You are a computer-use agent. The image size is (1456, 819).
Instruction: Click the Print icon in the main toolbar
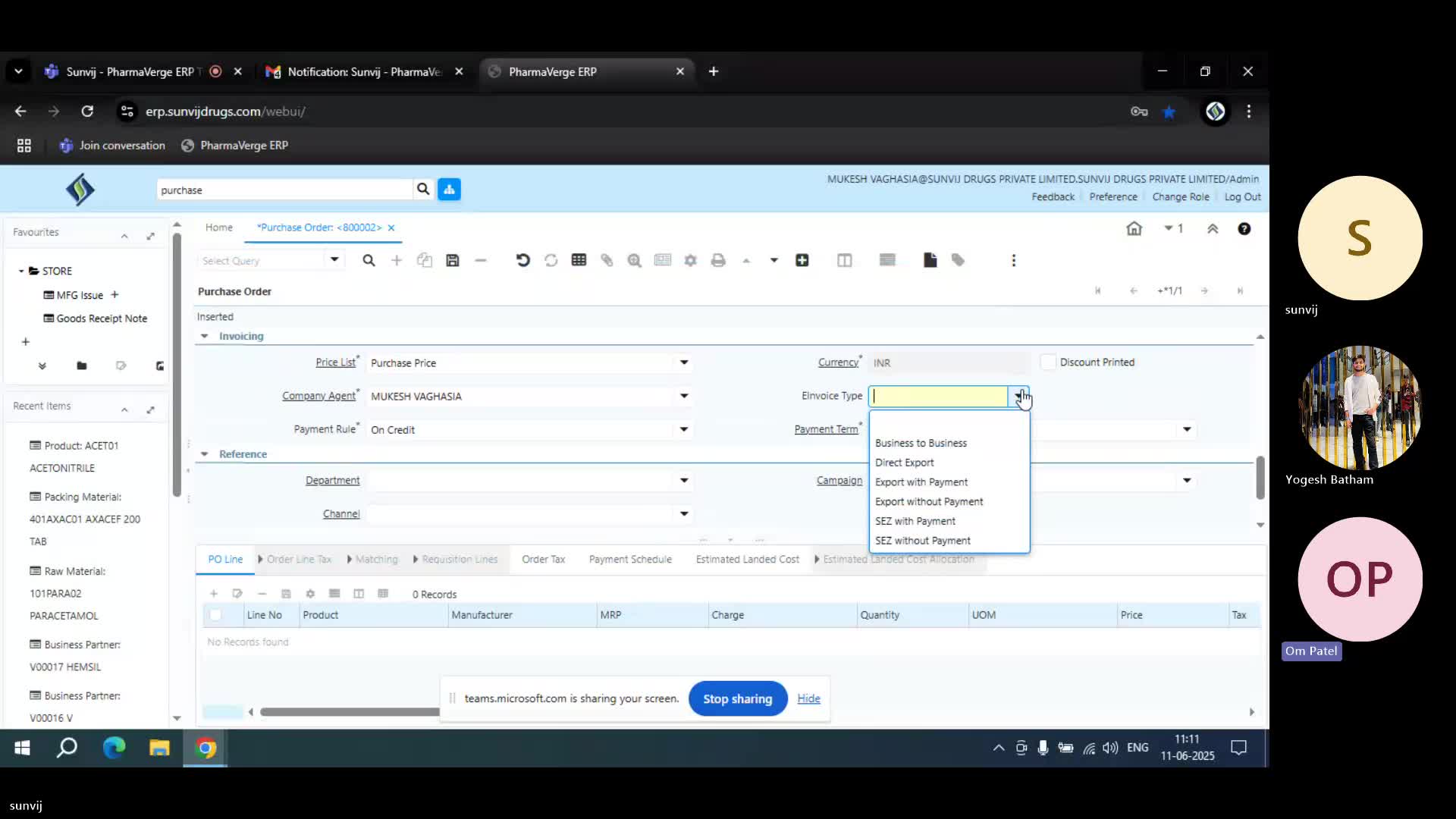tap(718, 261)
